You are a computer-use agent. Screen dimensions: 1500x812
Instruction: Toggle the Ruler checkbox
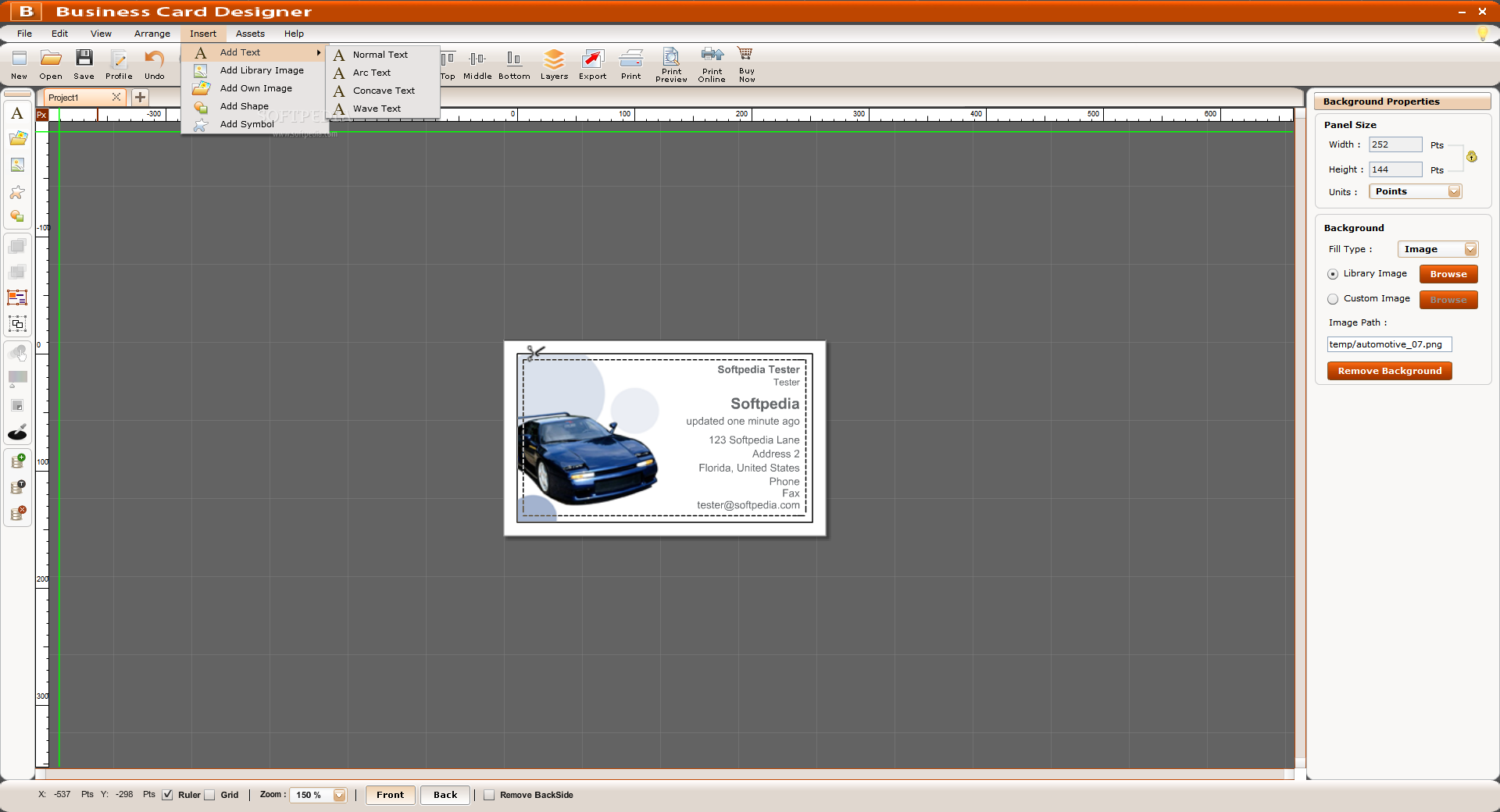coord(167,795)
